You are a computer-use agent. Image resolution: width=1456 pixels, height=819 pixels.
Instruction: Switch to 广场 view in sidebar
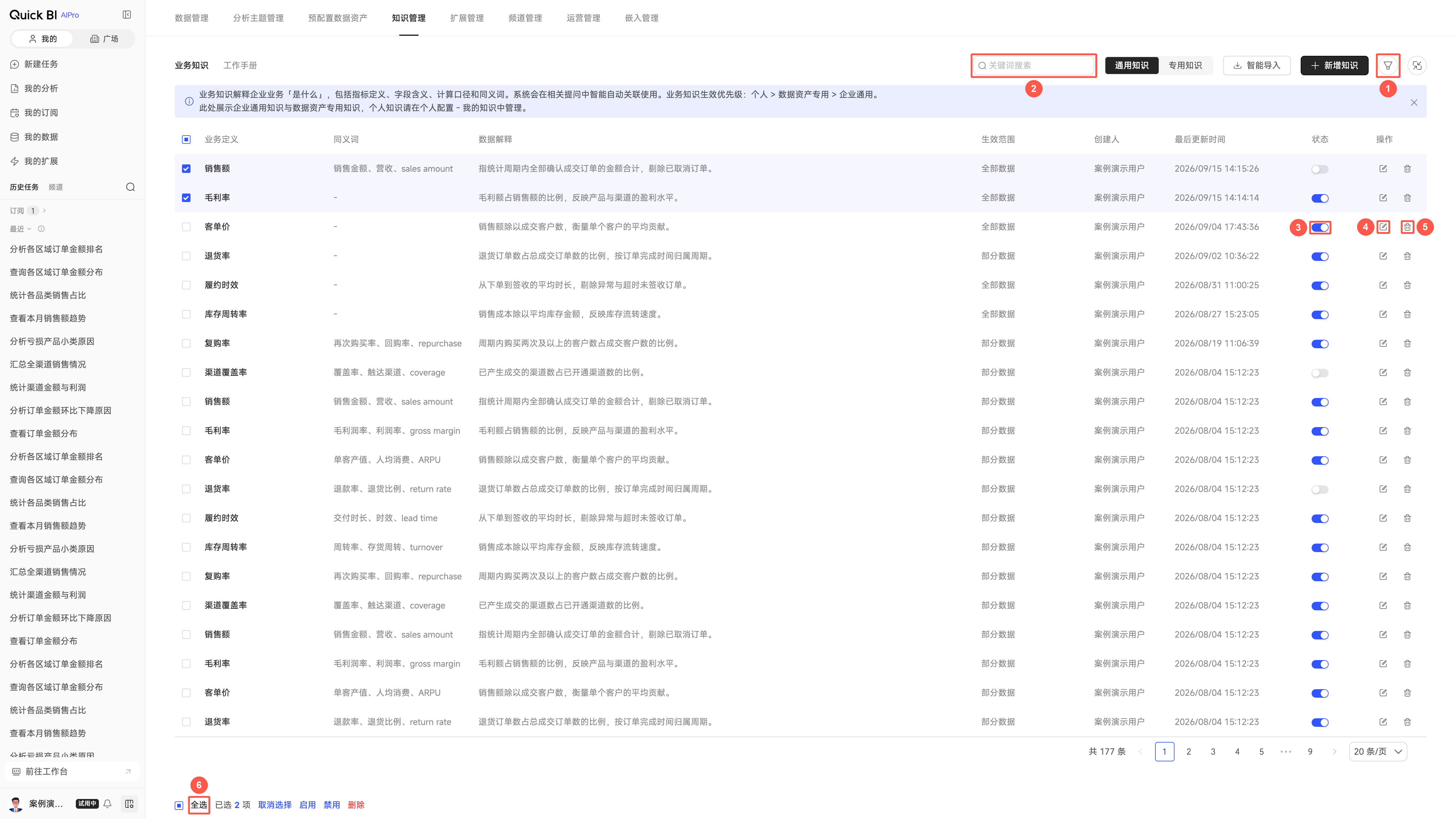pos(104,39)
